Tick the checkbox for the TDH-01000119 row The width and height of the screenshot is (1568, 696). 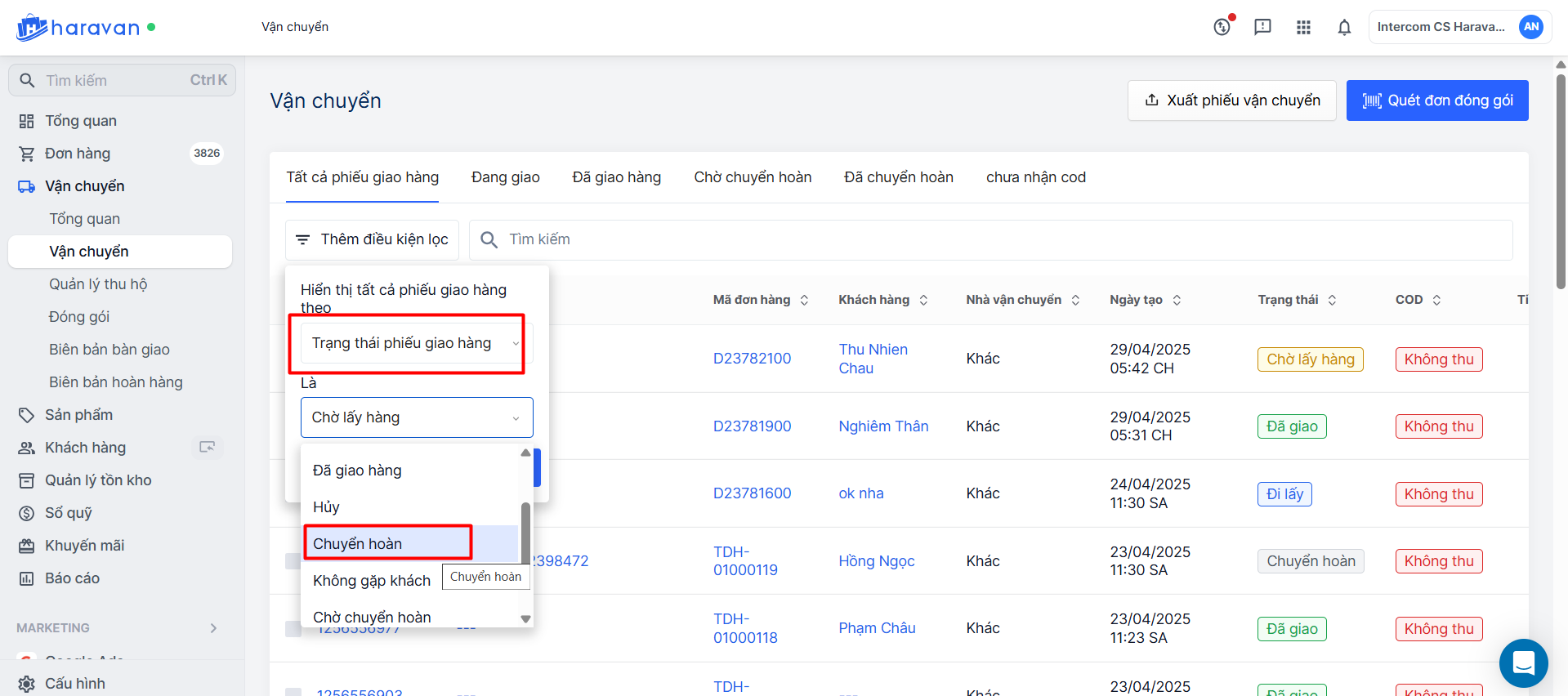pyautogui.click(x=293, y=561)
